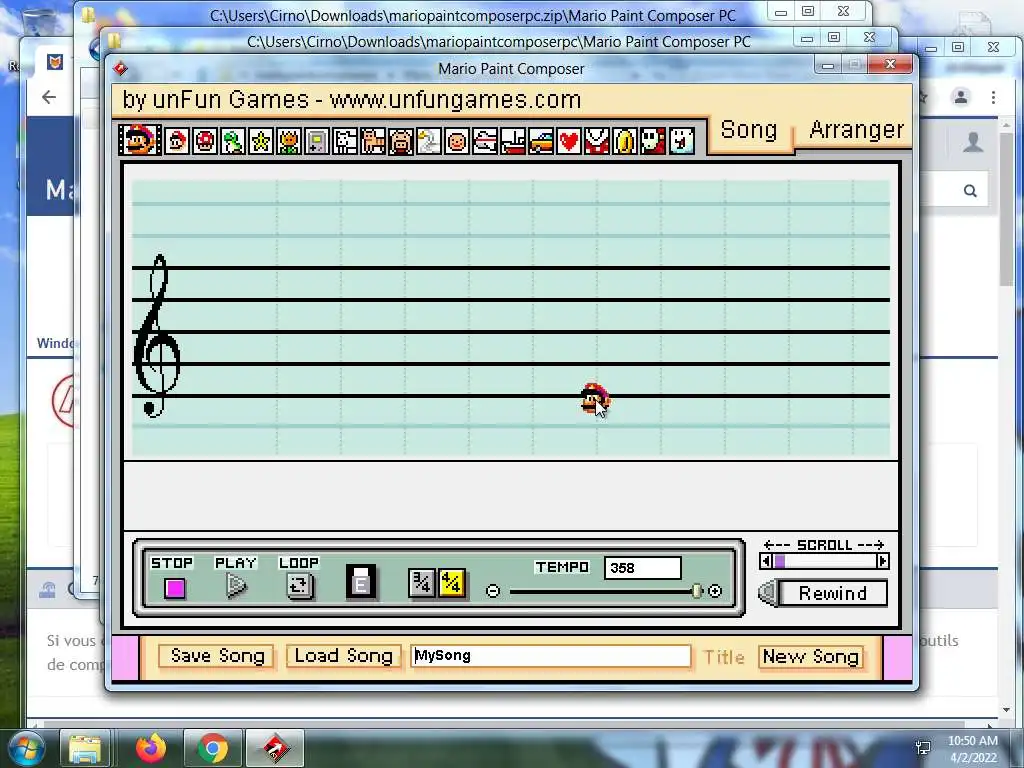Switch to the Song tab
This screenshot has height=768, width=1024.
tap(749, 131)
